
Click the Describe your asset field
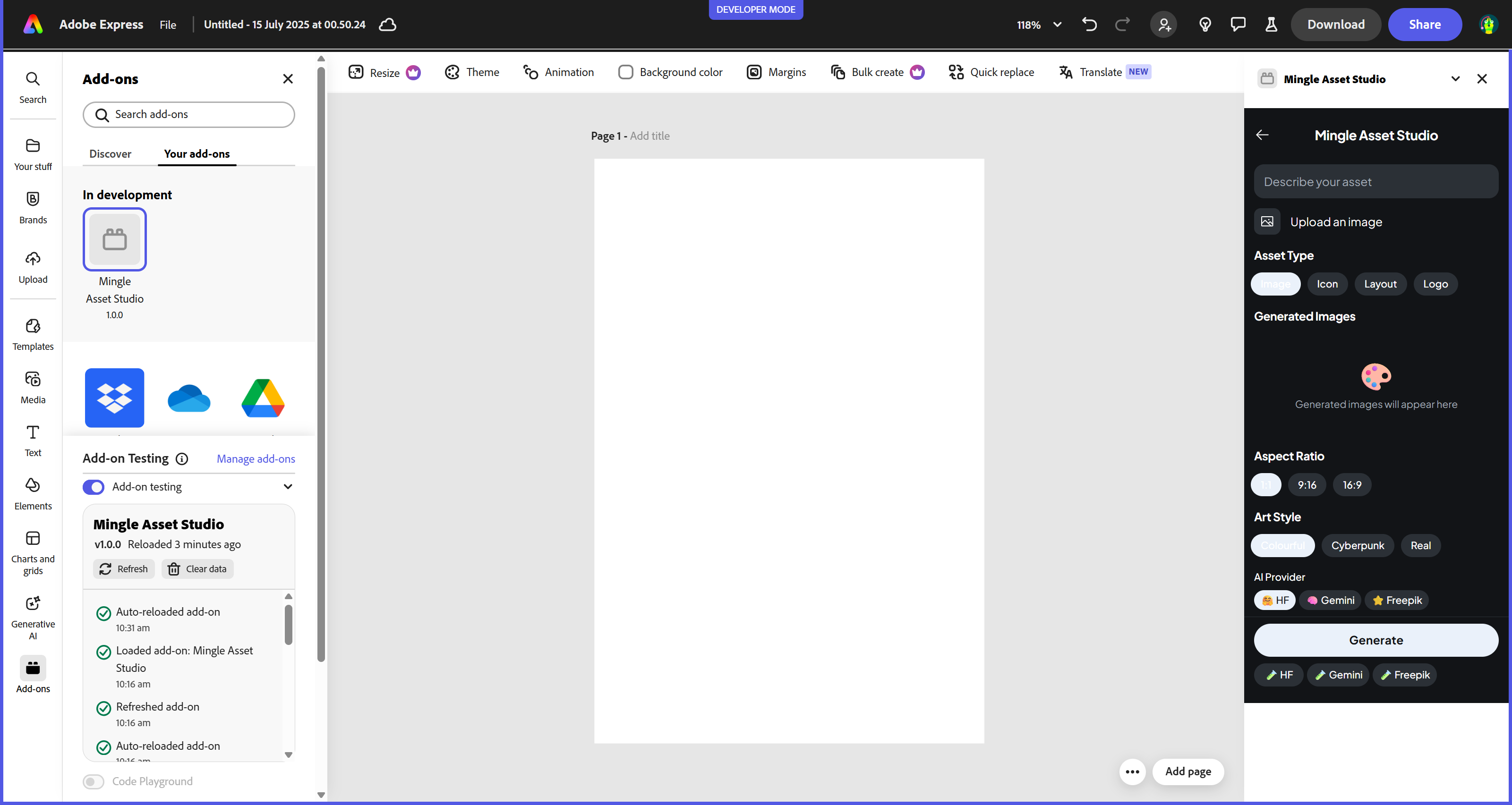(1375, 182)
